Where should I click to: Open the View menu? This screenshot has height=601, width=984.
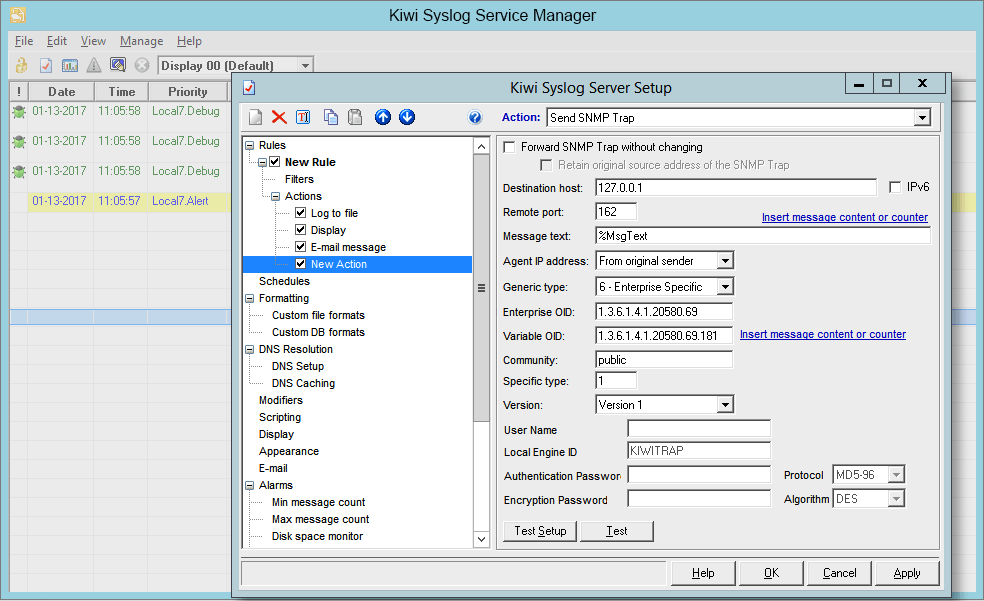93,41
